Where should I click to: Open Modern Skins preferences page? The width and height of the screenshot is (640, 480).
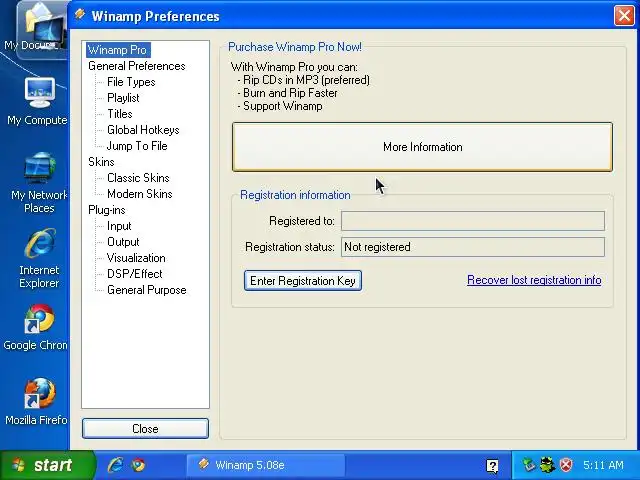pos(140,194)
